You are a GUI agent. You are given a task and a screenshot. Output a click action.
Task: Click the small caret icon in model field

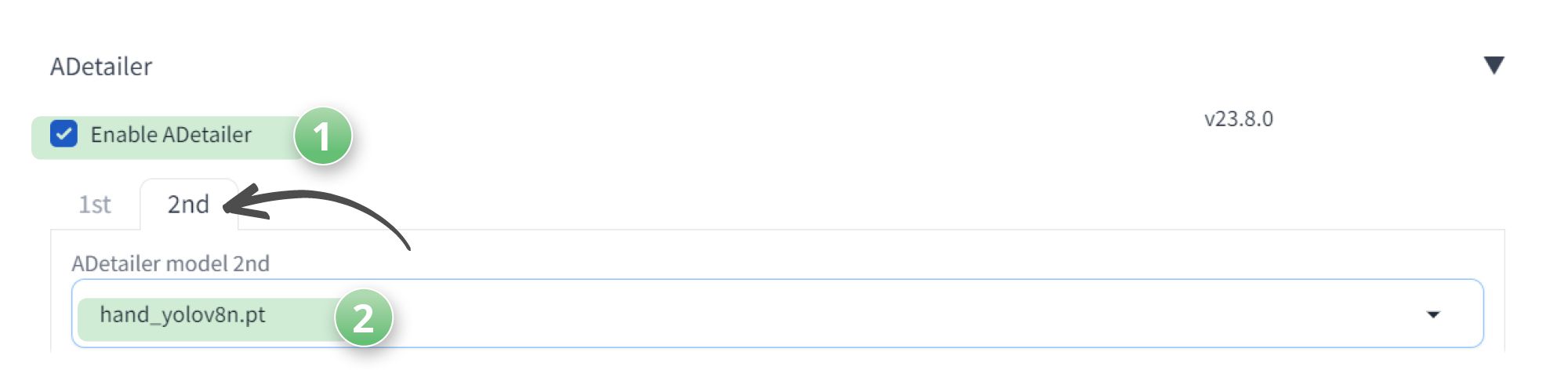click(1433, 314)
